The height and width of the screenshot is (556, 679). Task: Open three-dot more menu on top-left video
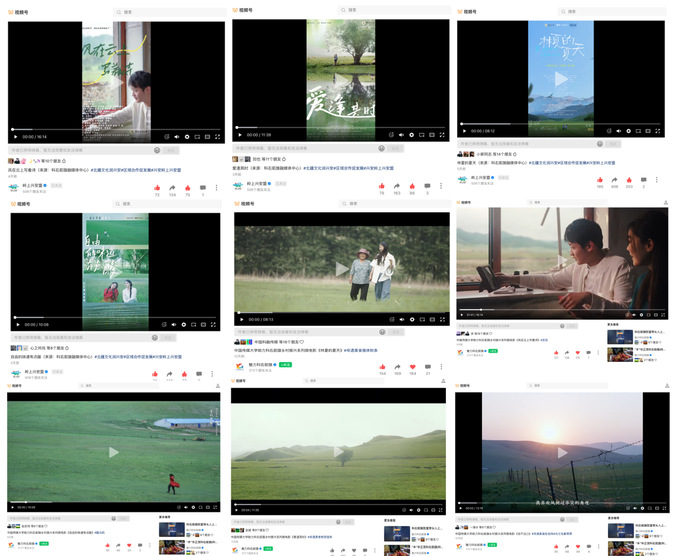tap(217, 187)
